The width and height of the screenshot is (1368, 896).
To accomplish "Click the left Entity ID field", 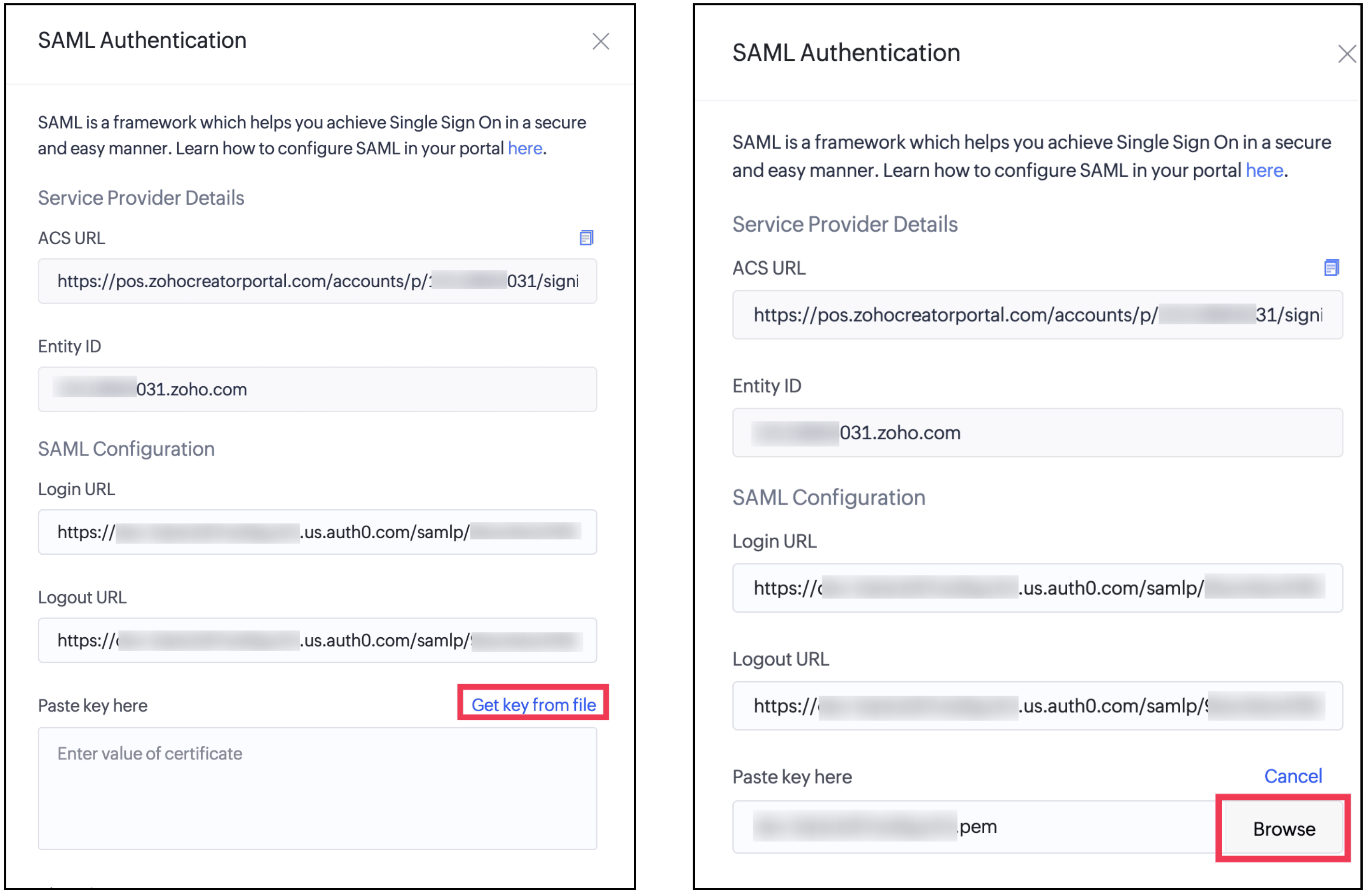I will click(317, 390).
